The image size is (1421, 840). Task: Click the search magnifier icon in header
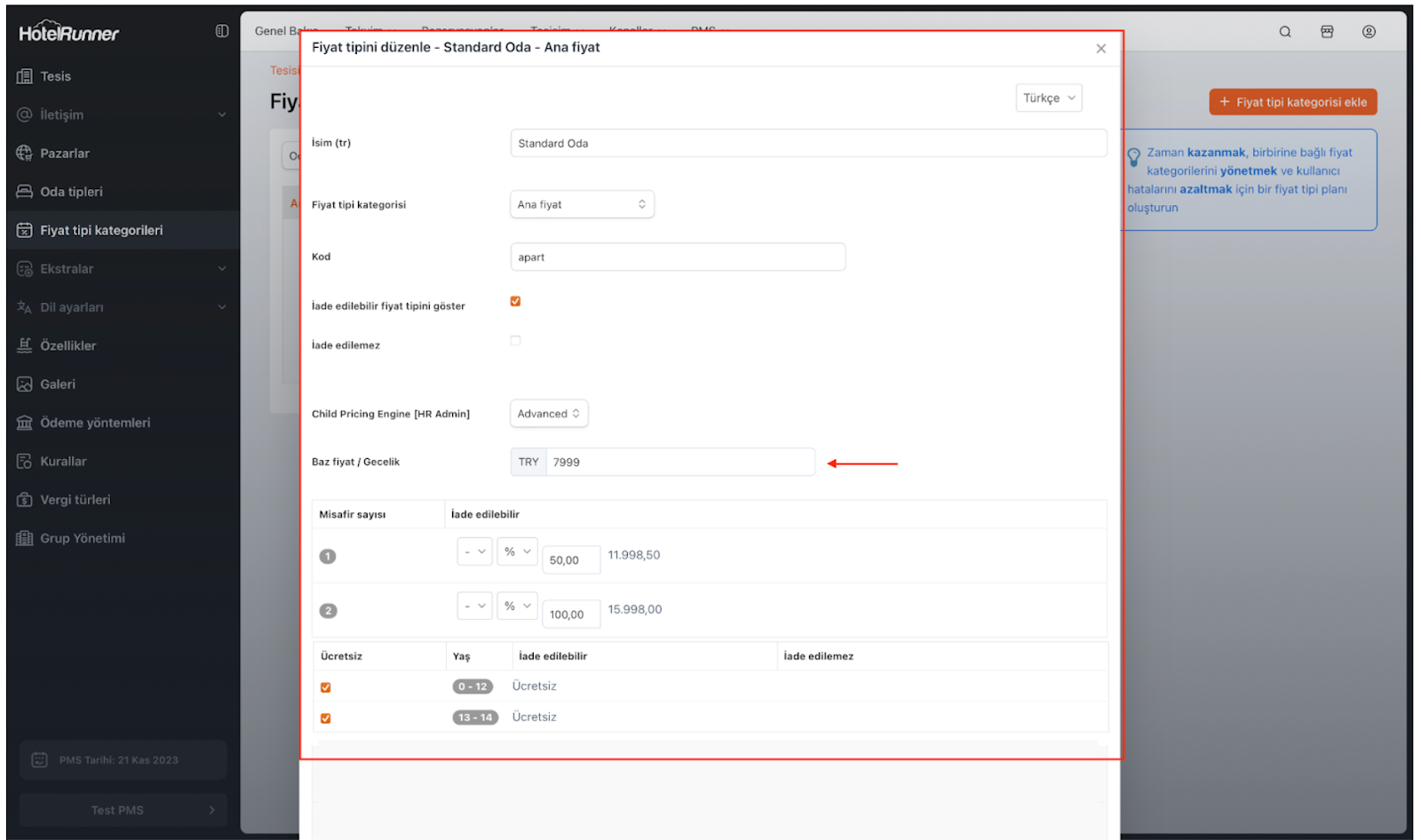[x=1284, y=32]
